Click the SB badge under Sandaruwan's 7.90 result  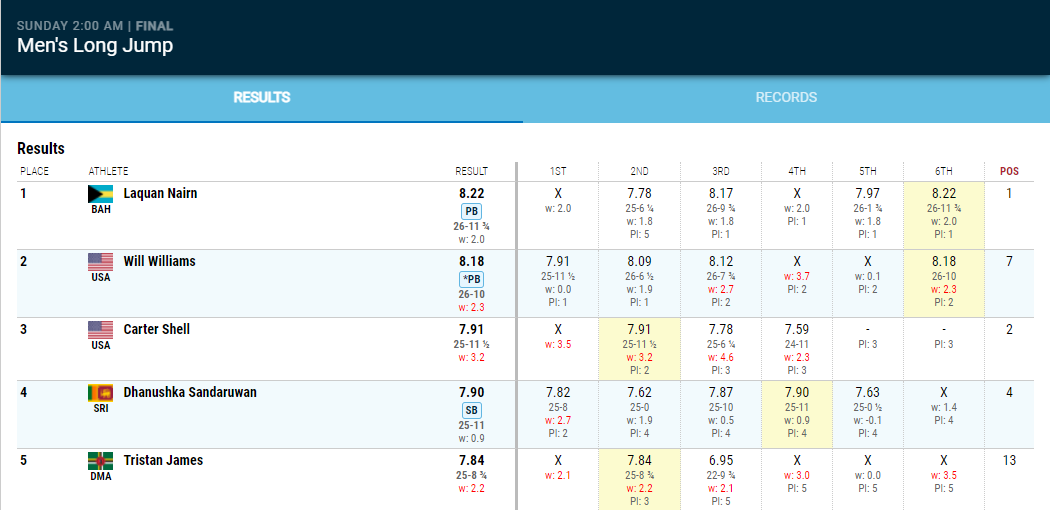point(471,410)
